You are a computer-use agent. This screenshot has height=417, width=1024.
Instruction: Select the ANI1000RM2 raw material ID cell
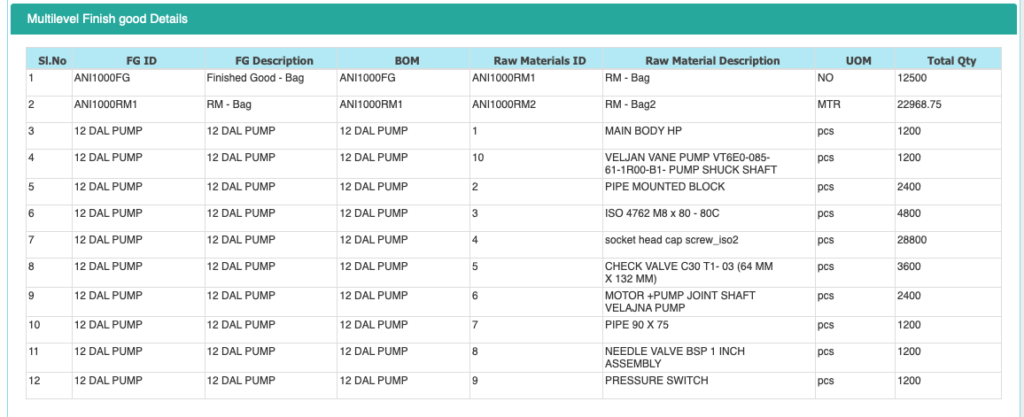(x=503, y=104)
